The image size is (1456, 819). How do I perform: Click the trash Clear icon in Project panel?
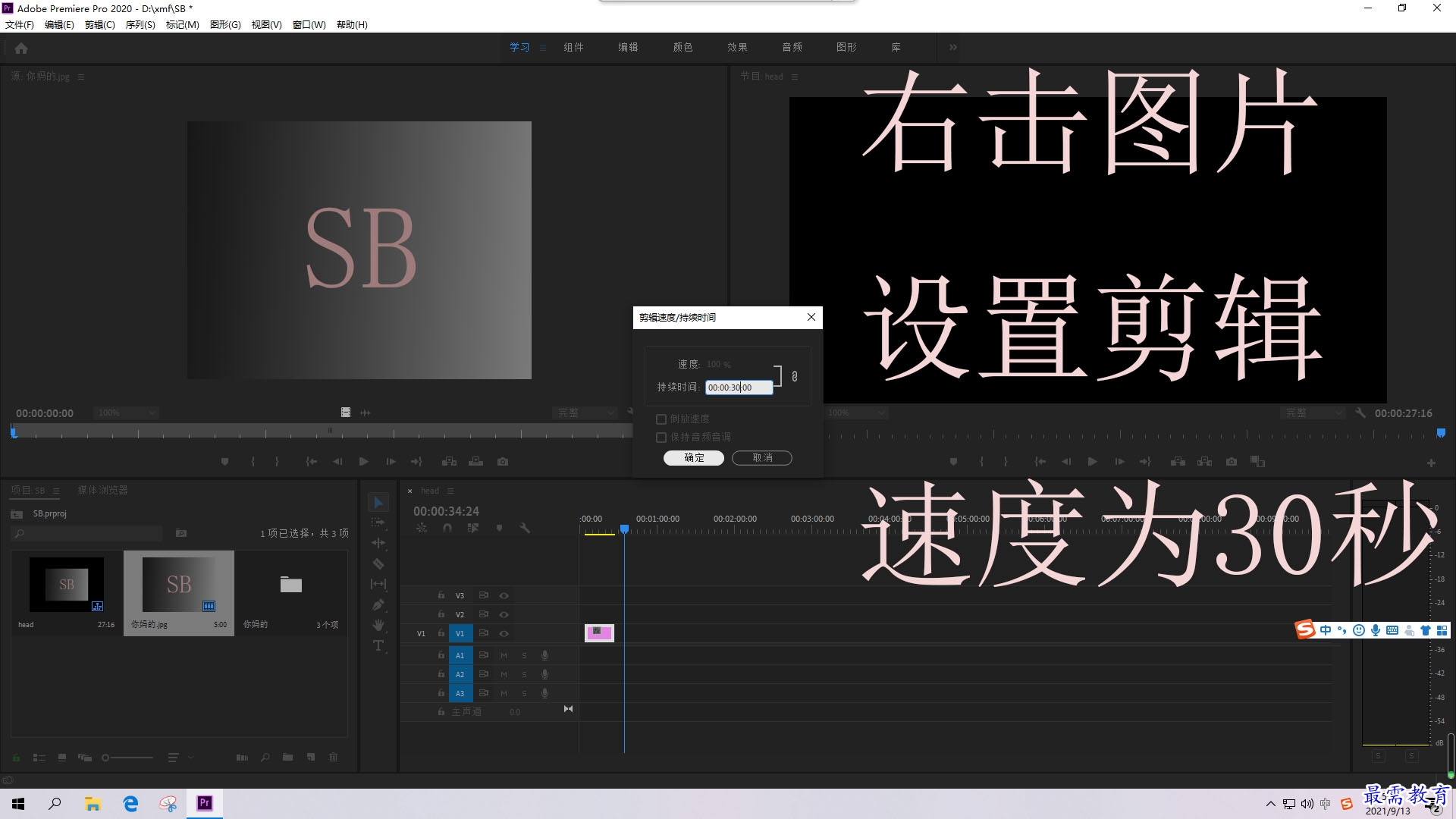333,757
